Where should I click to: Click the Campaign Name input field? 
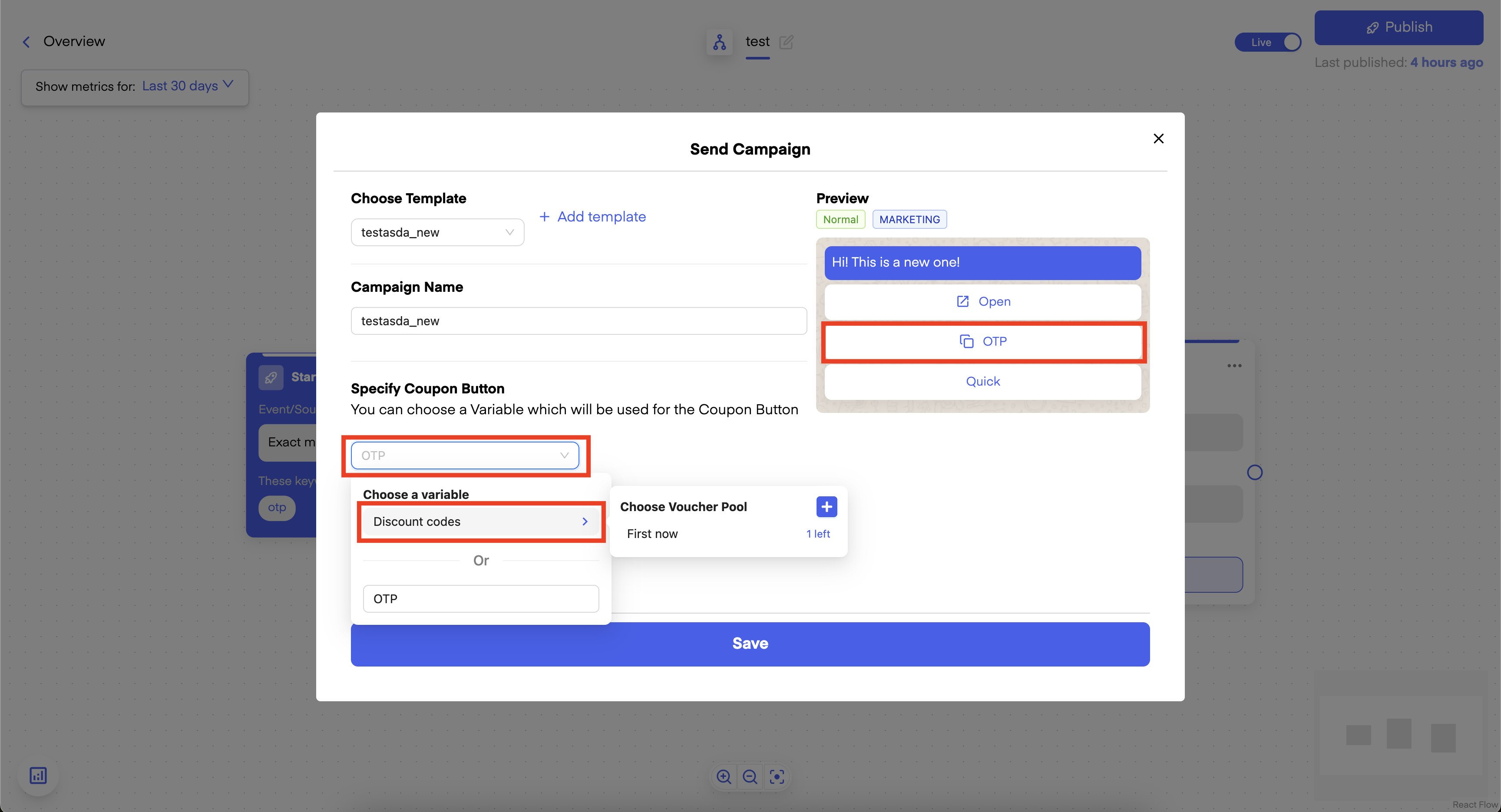(578, 321)
